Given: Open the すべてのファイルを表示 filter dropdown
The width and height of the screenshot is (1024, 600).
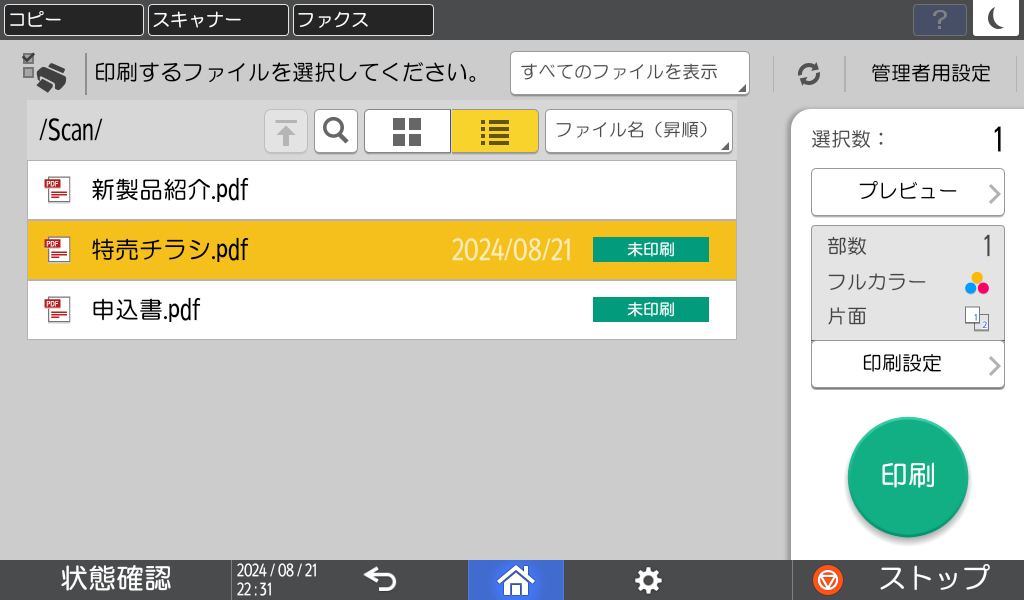Looking at the screenshot, I should 629,73.
